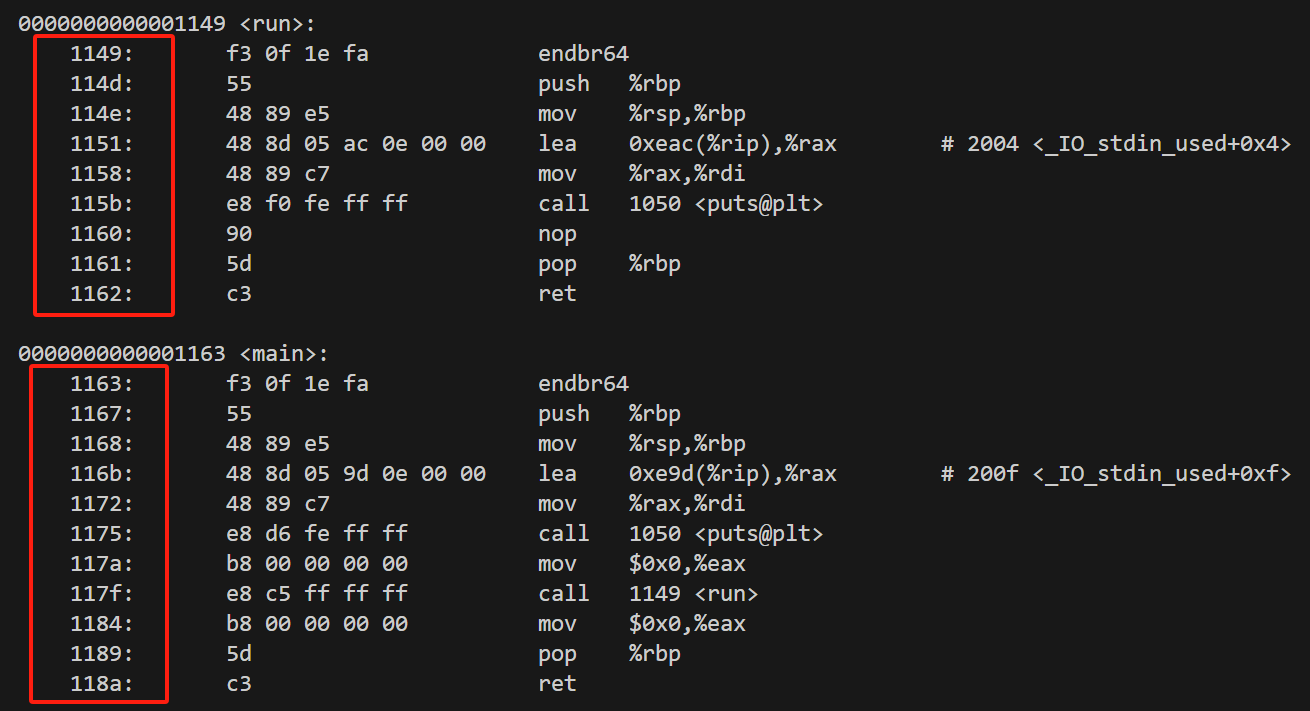1310x711 pixels.
Task: Click the nop instruction at 1160
Action: pos(557,233)
